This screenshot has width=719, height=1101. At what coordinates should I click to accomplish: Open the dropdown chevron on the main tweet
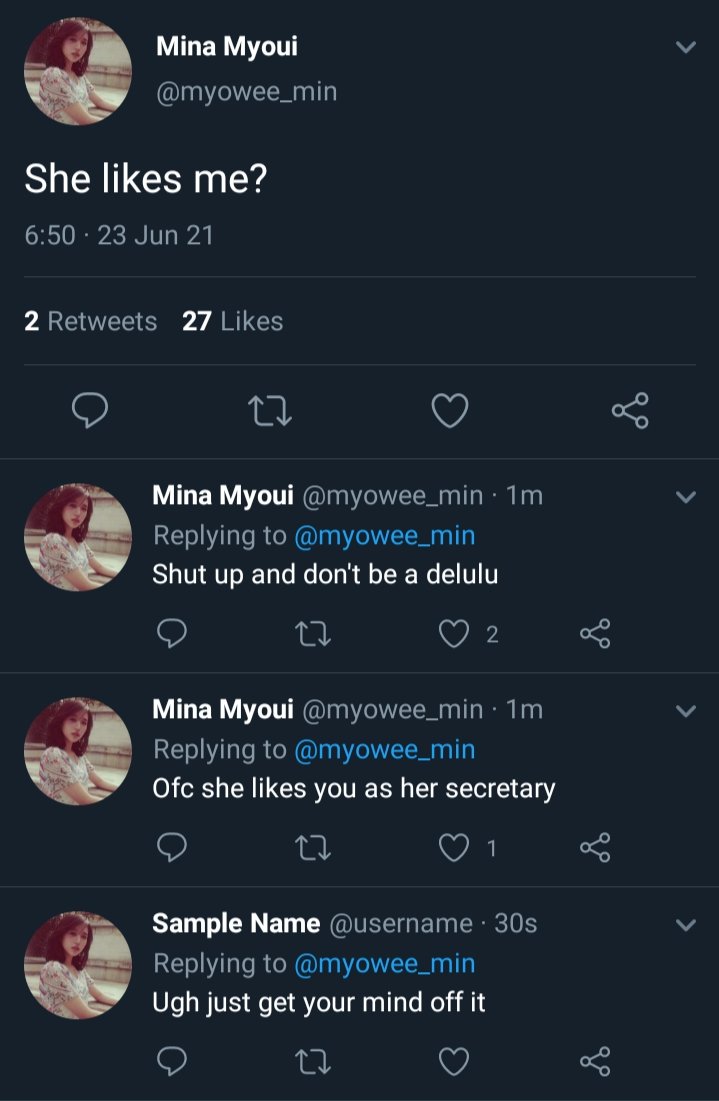[x=685, y=47]
